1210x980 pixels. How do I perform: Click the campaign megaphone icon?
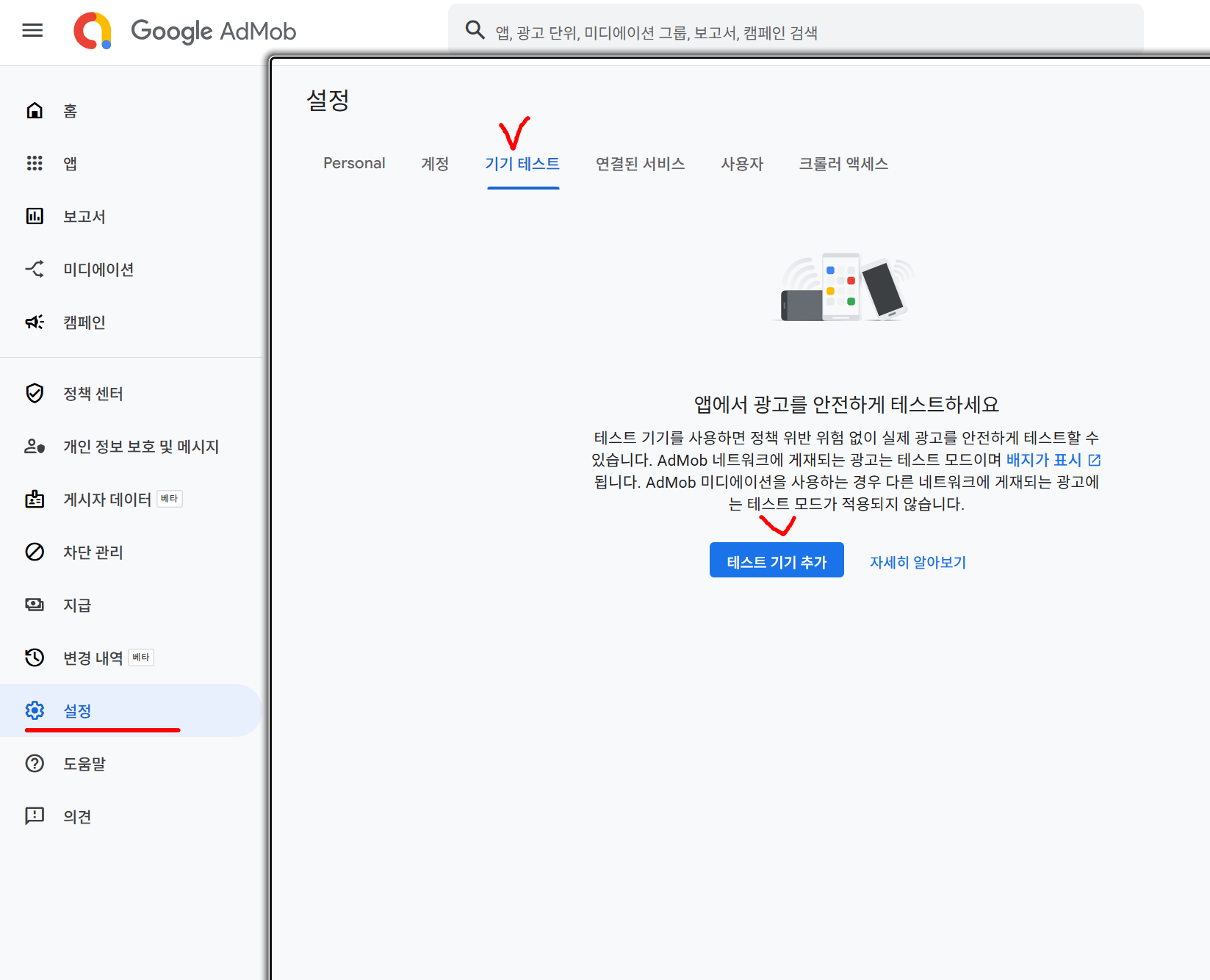[35, 322]
